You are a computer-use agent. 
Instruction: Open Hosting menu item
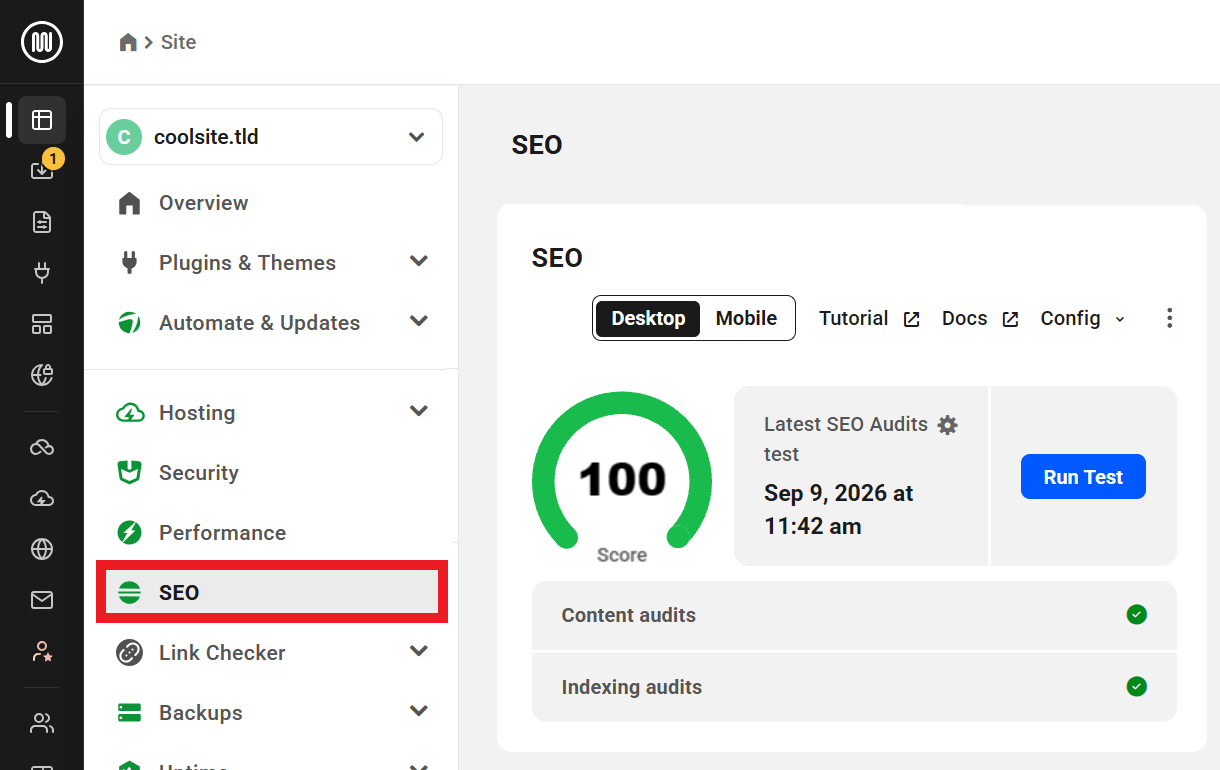(x=197, y=413)
